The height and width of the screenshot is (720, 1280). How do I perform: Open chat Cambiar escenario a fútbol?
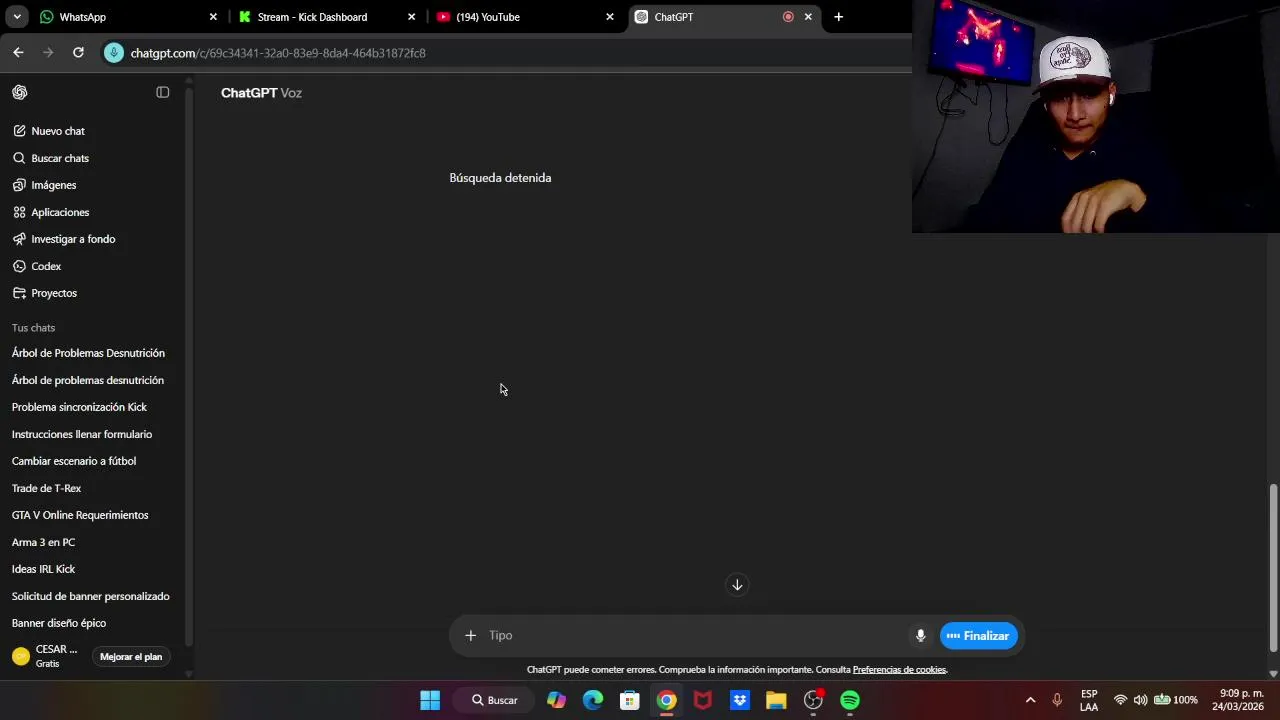coord(74,461)
